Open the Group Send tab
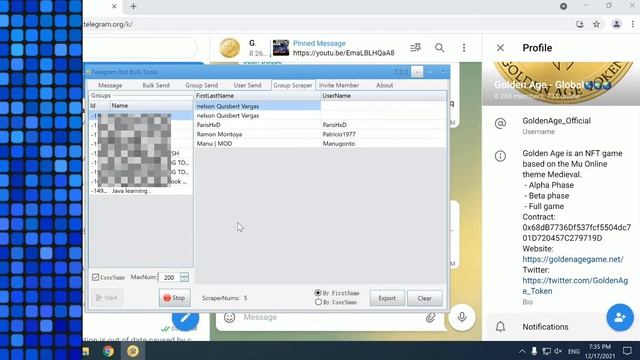This screenshot has width=640, height=360. pos(202,85)
